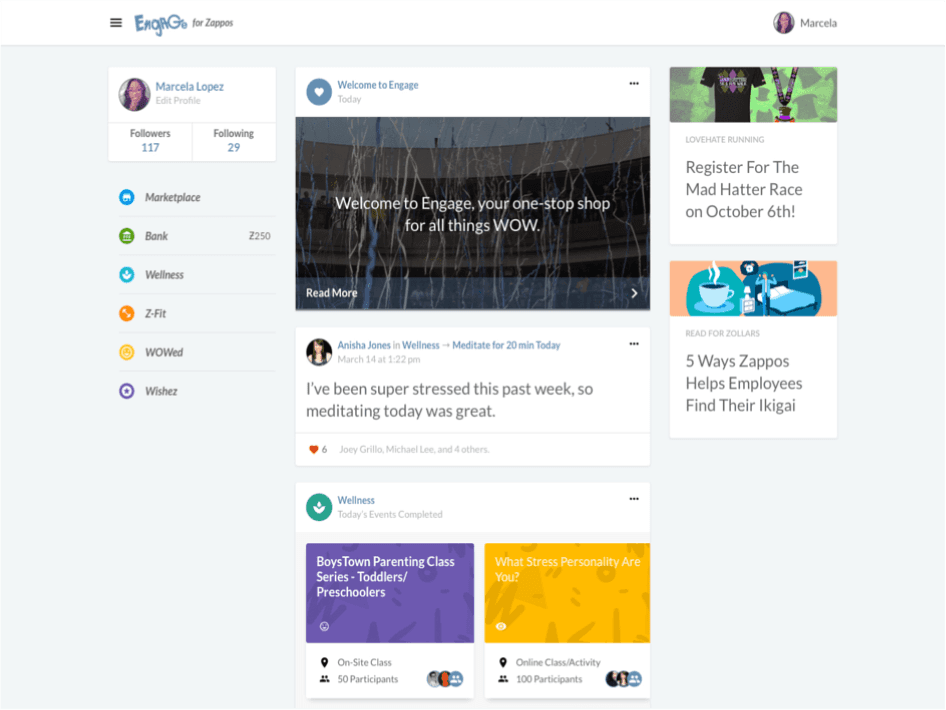
Task: Open options menu on Welcome to Engage post
Action: (x=634, y=84)
